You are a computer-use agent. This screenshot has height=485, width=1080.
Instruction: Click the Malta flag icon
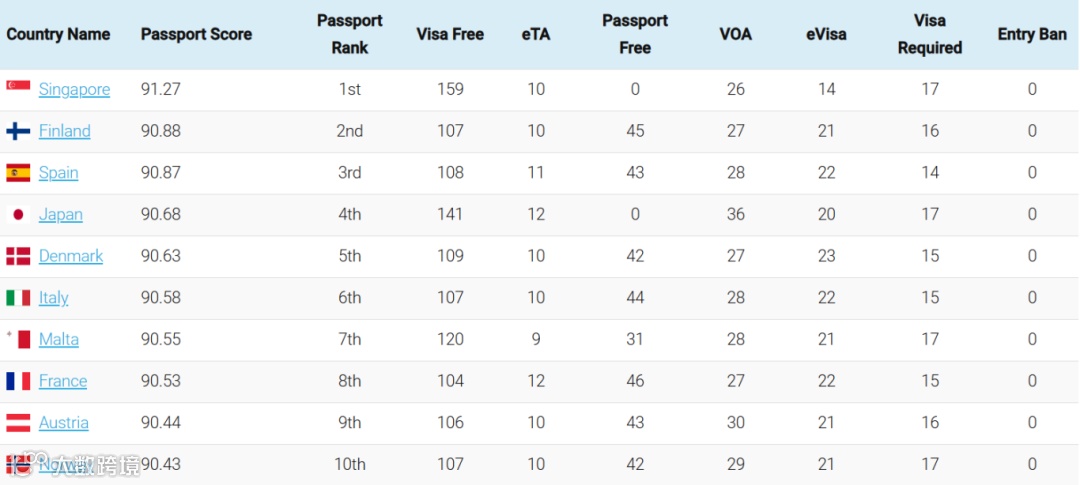tap(18, 339)
